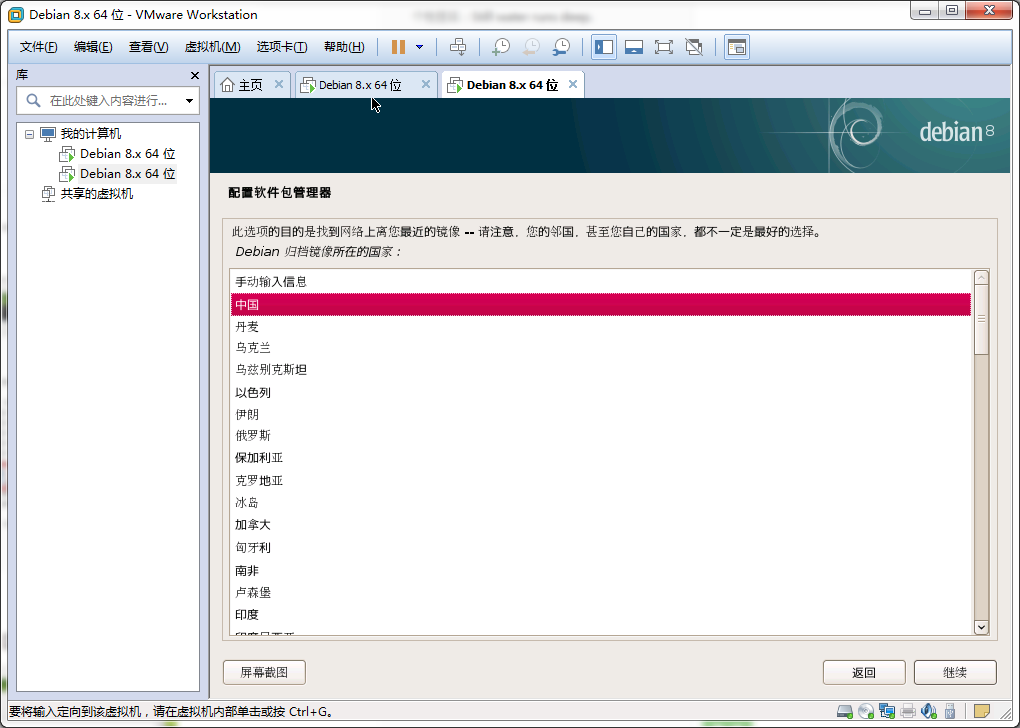This screenshot has width=1020, height=728.
Task: Close the active bold Debian 8.x 64 位 tab
Action: click(x=572, y=84)
